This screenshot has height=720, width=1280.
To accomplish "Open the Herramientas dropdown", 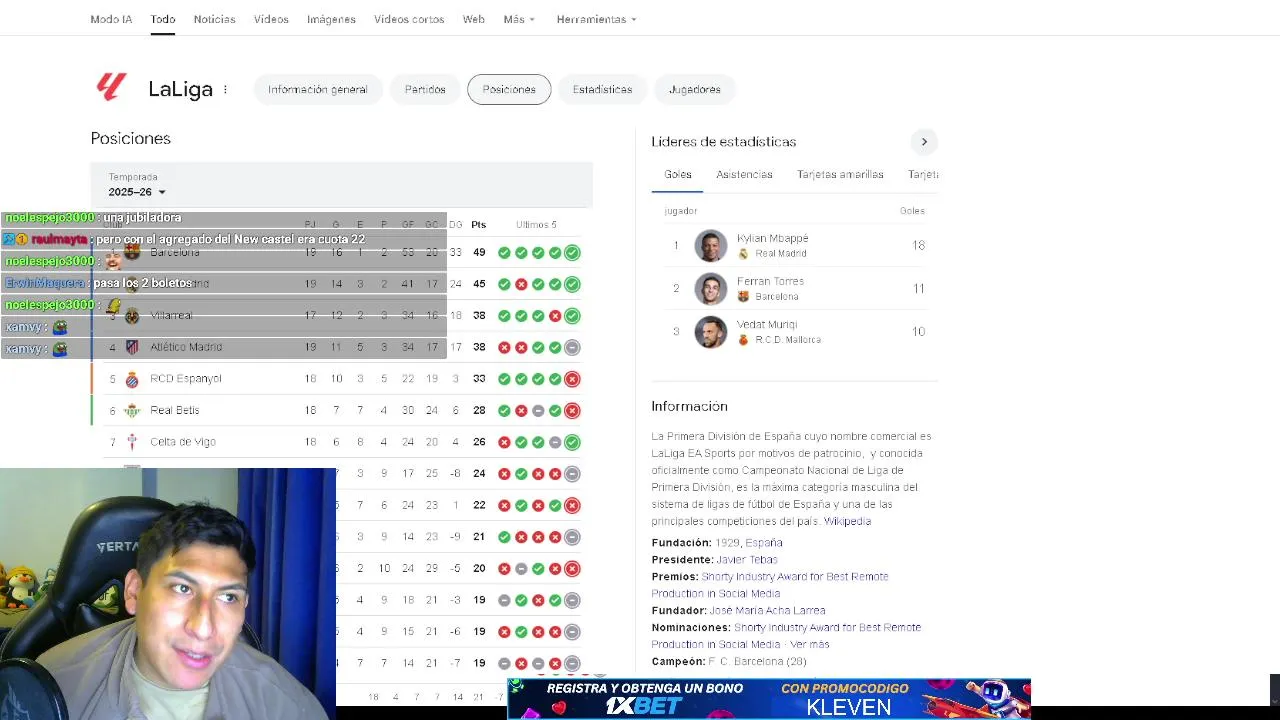I will 596,19.
